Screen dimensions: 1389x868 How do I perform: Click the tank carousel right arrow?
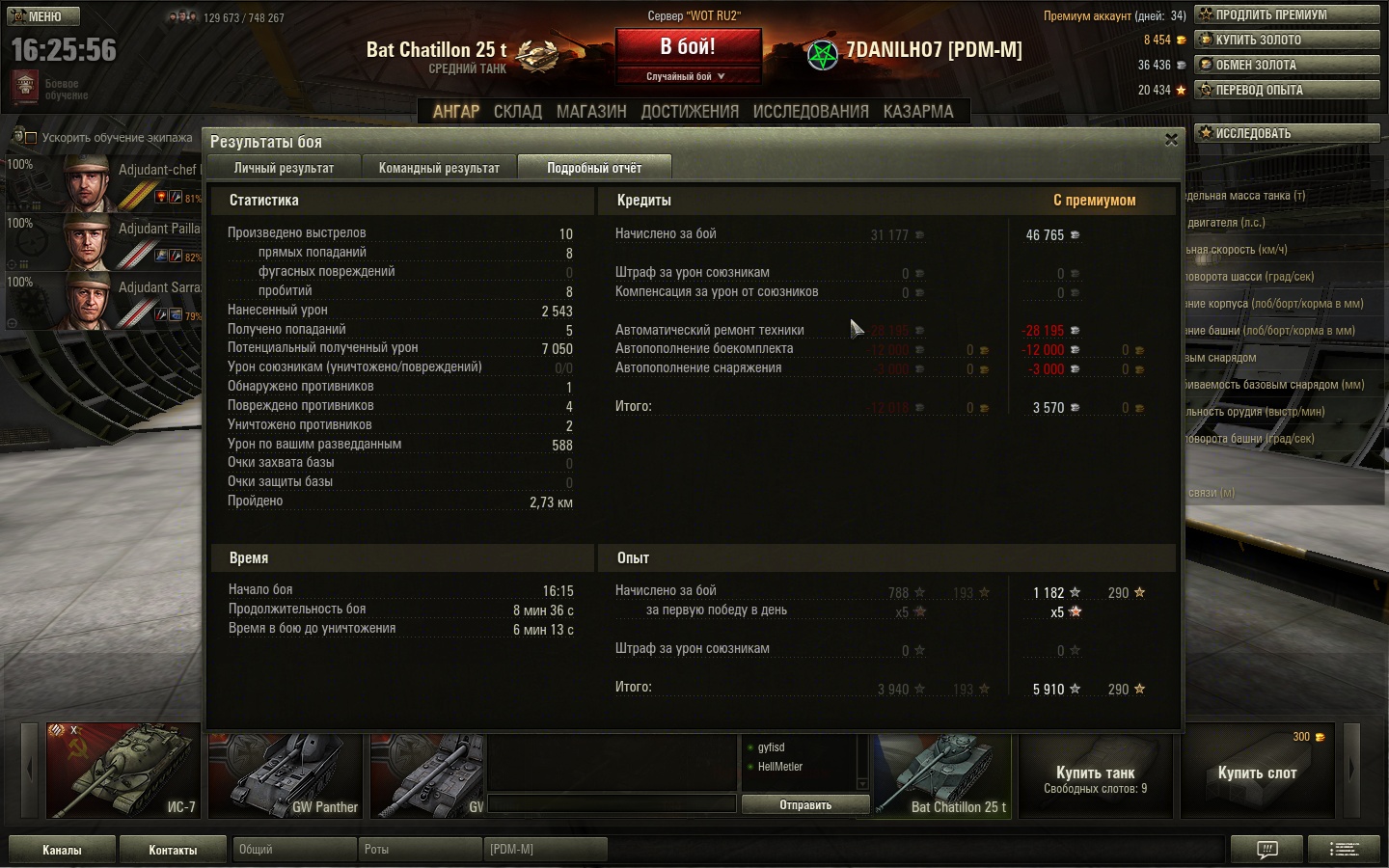point(1351,769)
